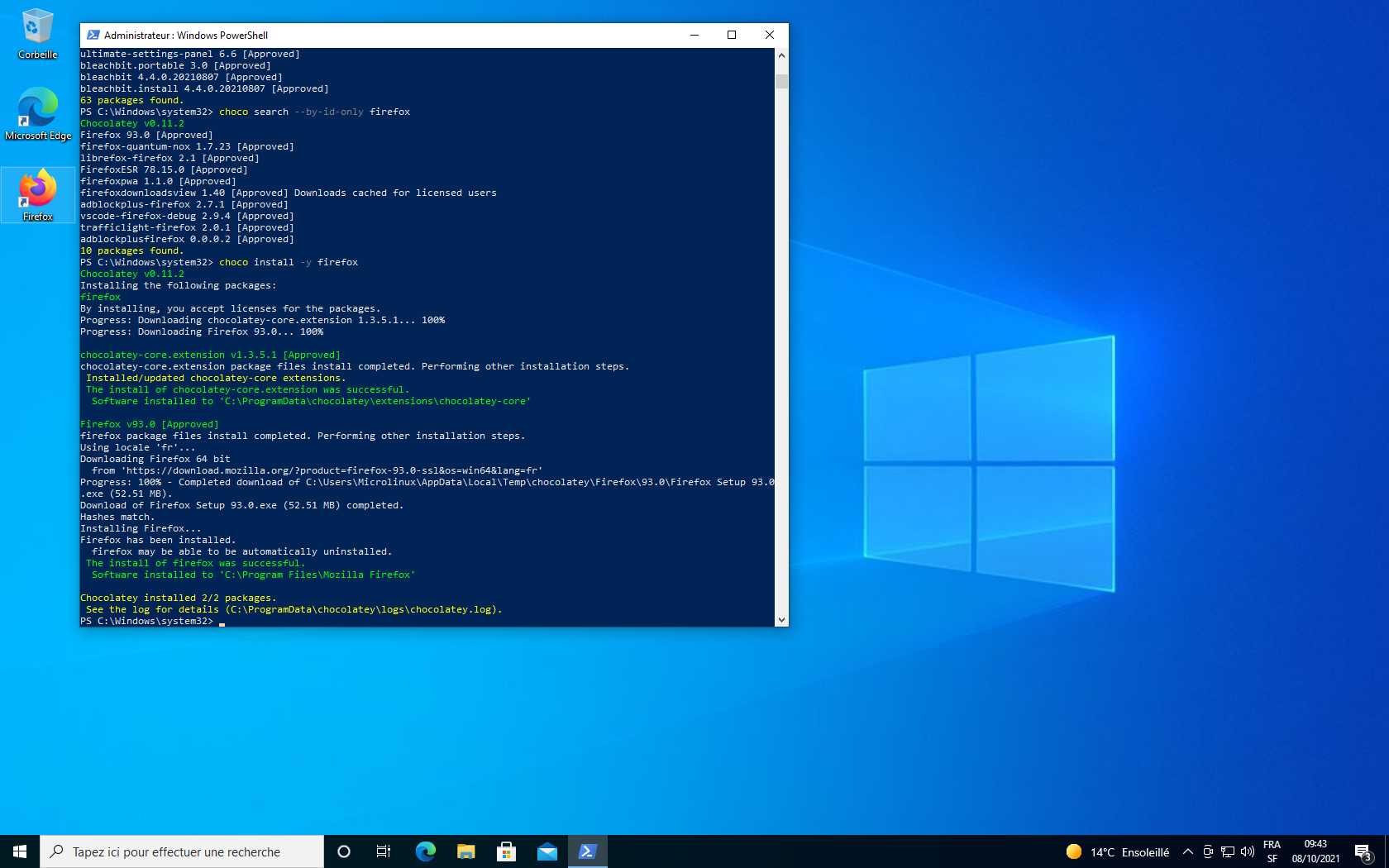
Task: Open the network status tray icon
Action: click(x=1228, y=851)
